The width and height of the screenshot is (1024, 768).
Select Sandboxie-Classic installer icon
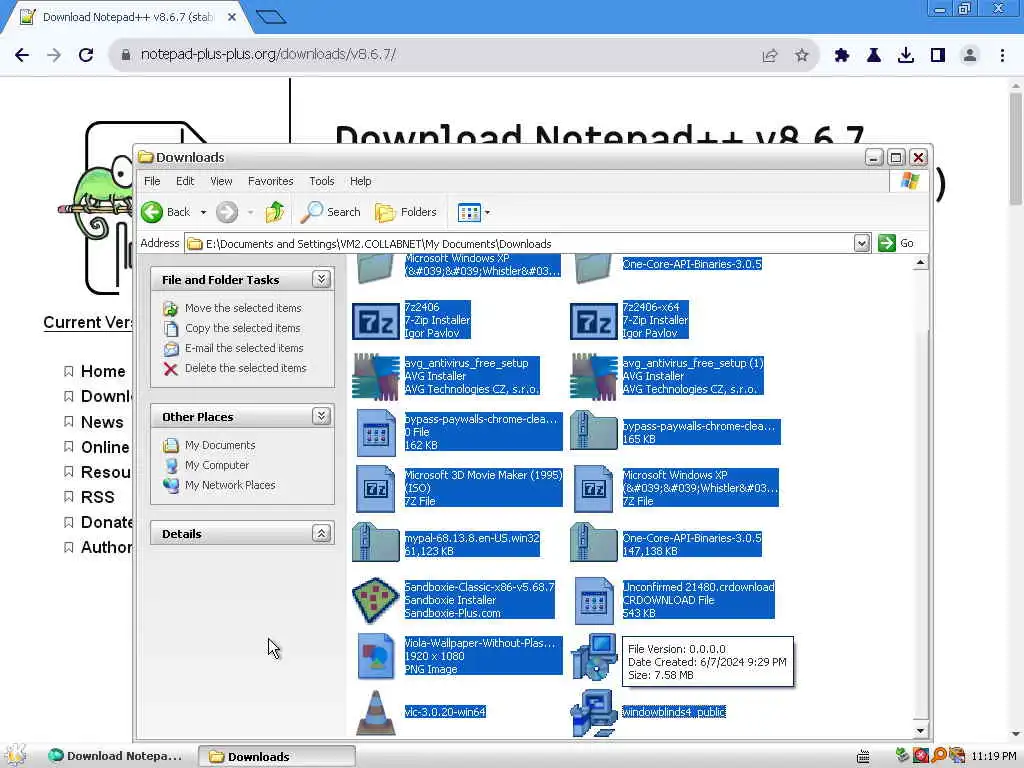(x=376, y=600)
